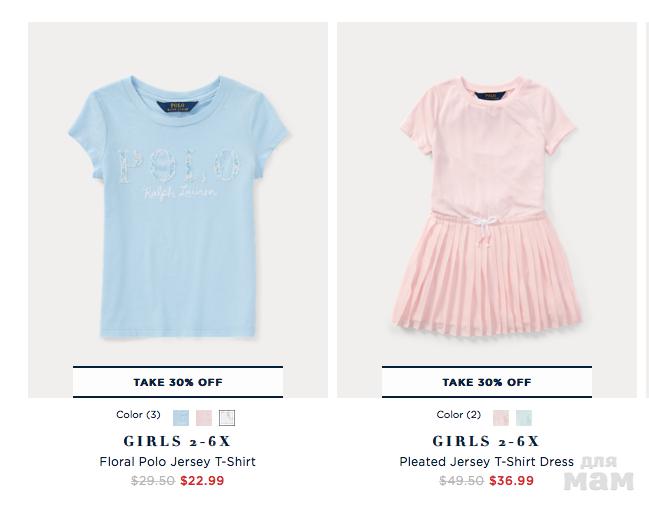Viewport: 649px width, 505px height.
Task: Click the Floral Polo Jersey T-Shirt title
Action: [x=178, y=462]
